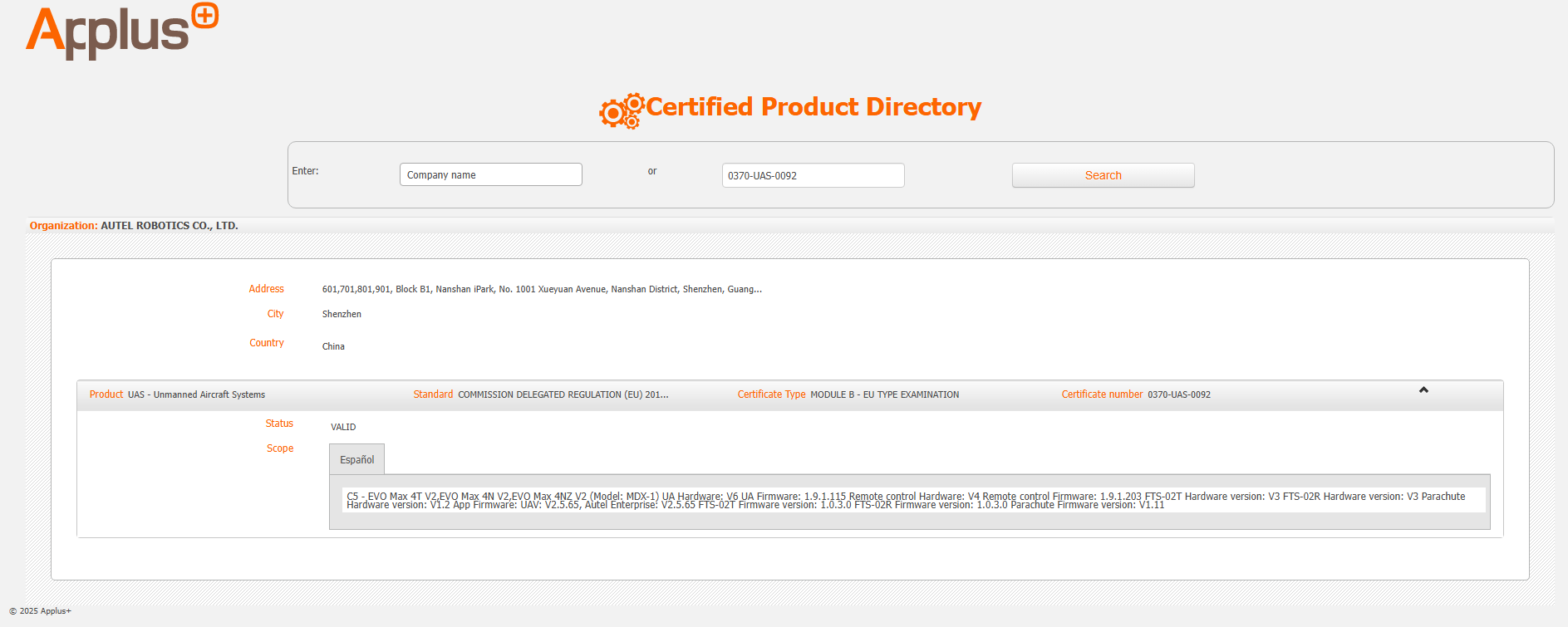Click the 2025 Applus+ copyright footer

click(41, 611)
